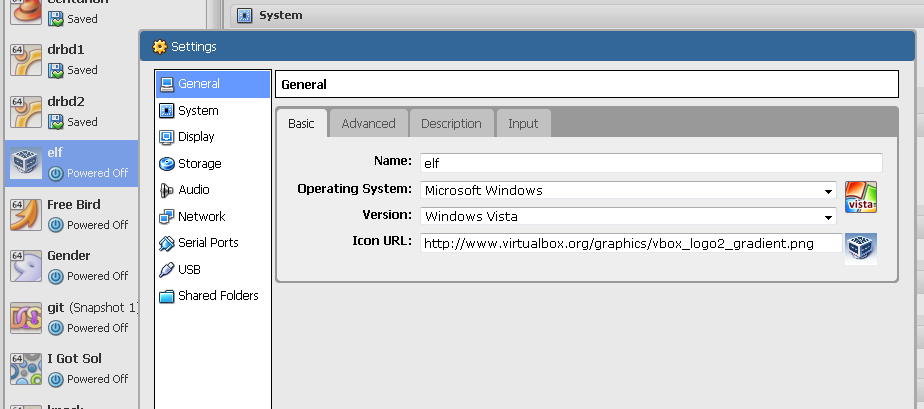The width and height of the screenshot is (924, 409).
Task: Open the Version dropdown showing Windows Vista
Action: [628, 216]
